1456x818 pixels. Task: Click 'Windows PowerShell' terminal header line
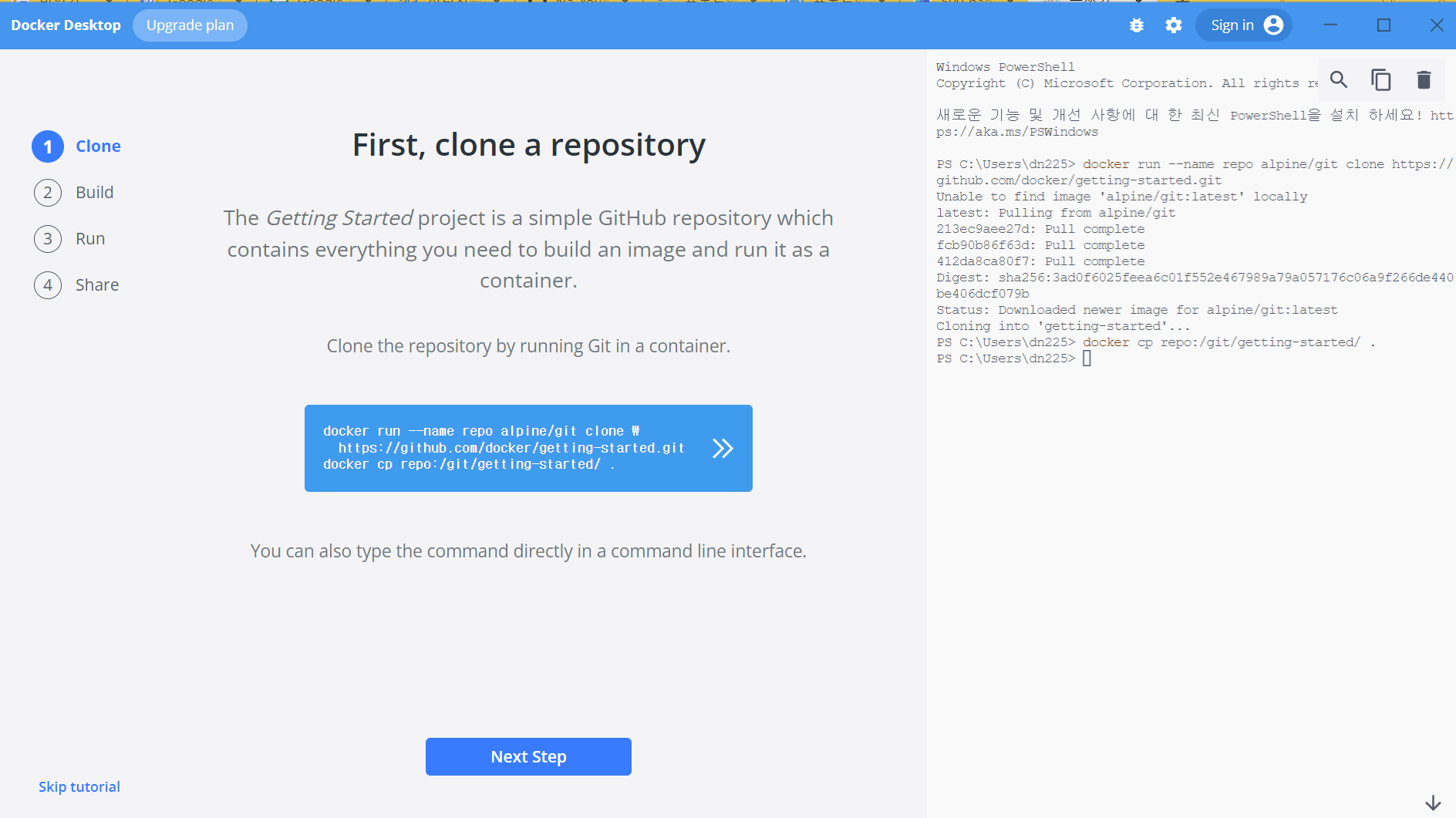pyautogui.click(x=1005, y=67)
